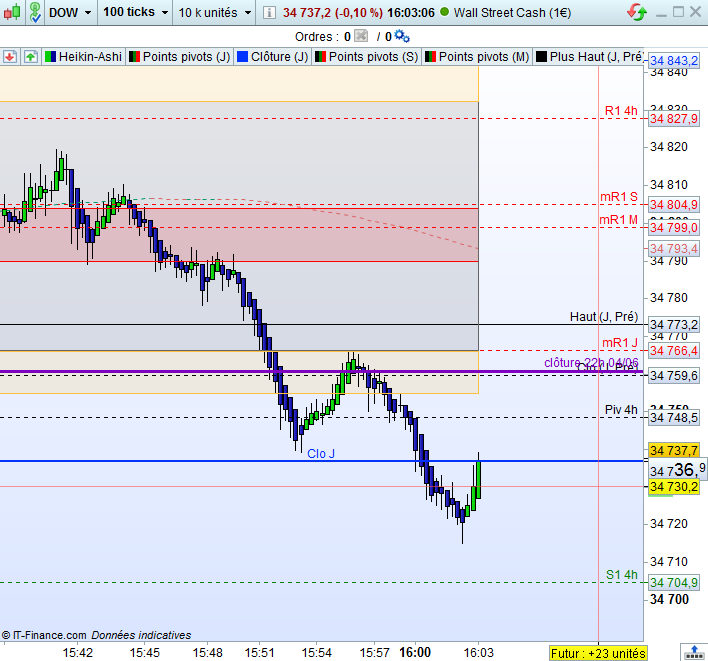Click the 34 793,4 pink price label
708x661 pixels.
674,248
